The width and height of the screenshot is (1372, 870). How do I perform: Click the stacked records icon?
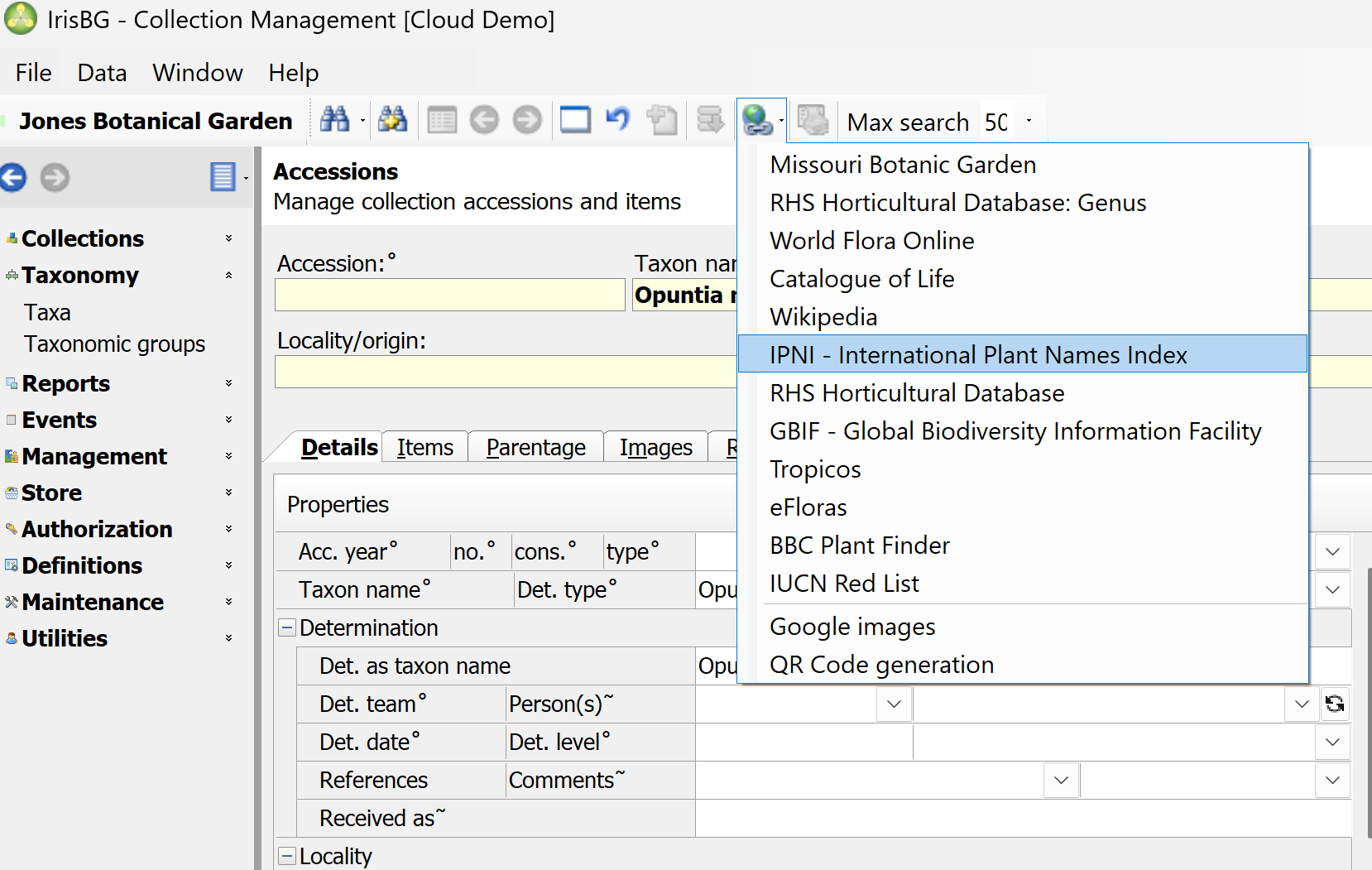(x=710, y=121)
